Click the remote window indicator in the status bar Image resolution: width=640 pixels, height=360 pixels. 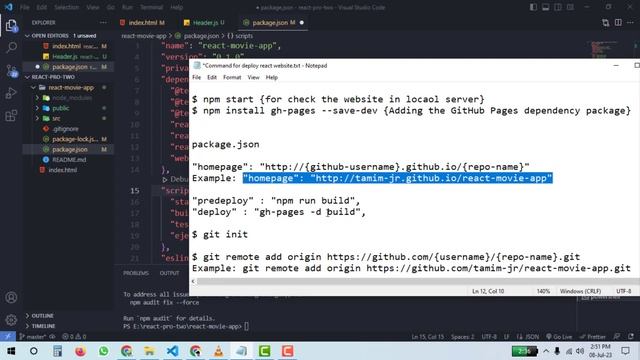point(8,336)
